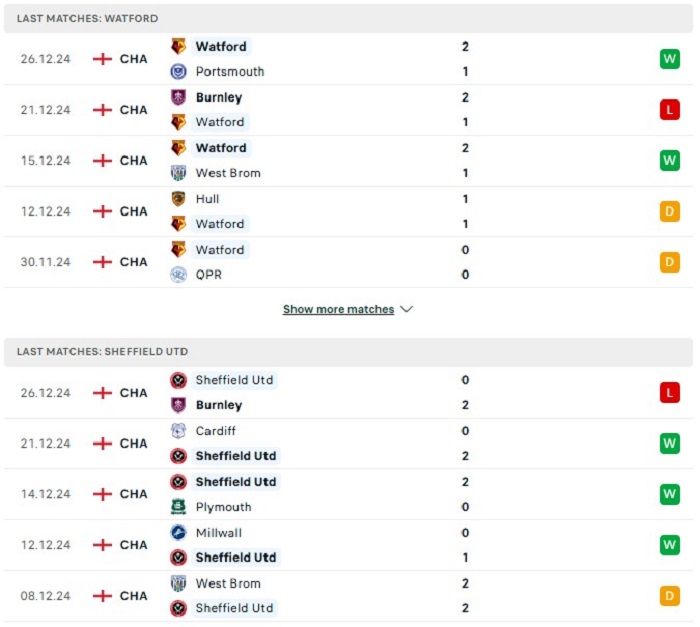Click the Show more matches link
The height and width of the screenshot is (627, 700).
[x=338, y=309]
